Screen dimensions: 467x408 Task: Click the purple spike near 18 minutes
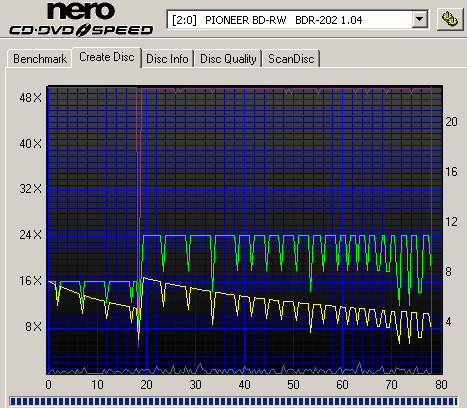(139, 217)
